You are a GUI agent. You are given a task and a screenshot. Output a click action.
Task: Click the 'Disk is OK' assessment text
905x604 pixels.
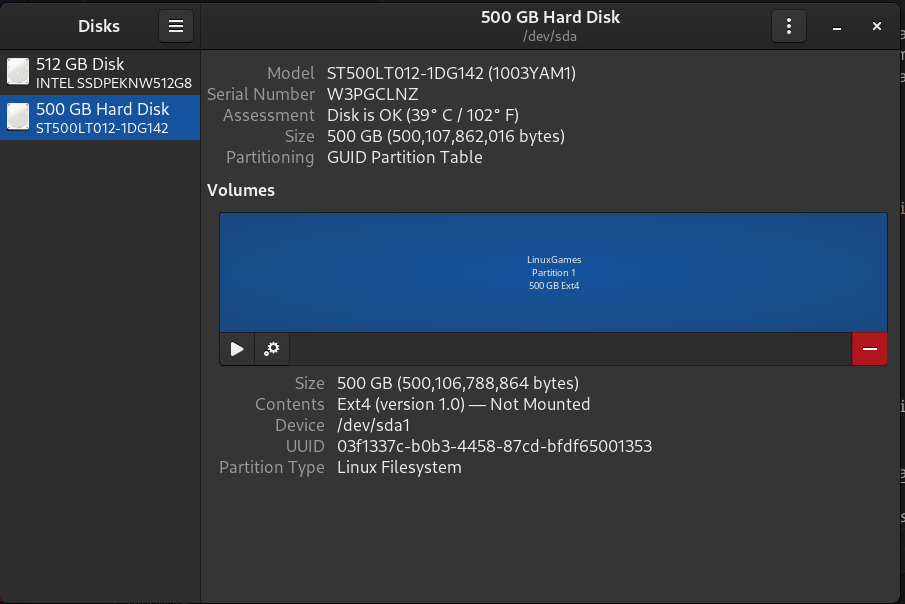pyautogui.click(x=422, y=115)
